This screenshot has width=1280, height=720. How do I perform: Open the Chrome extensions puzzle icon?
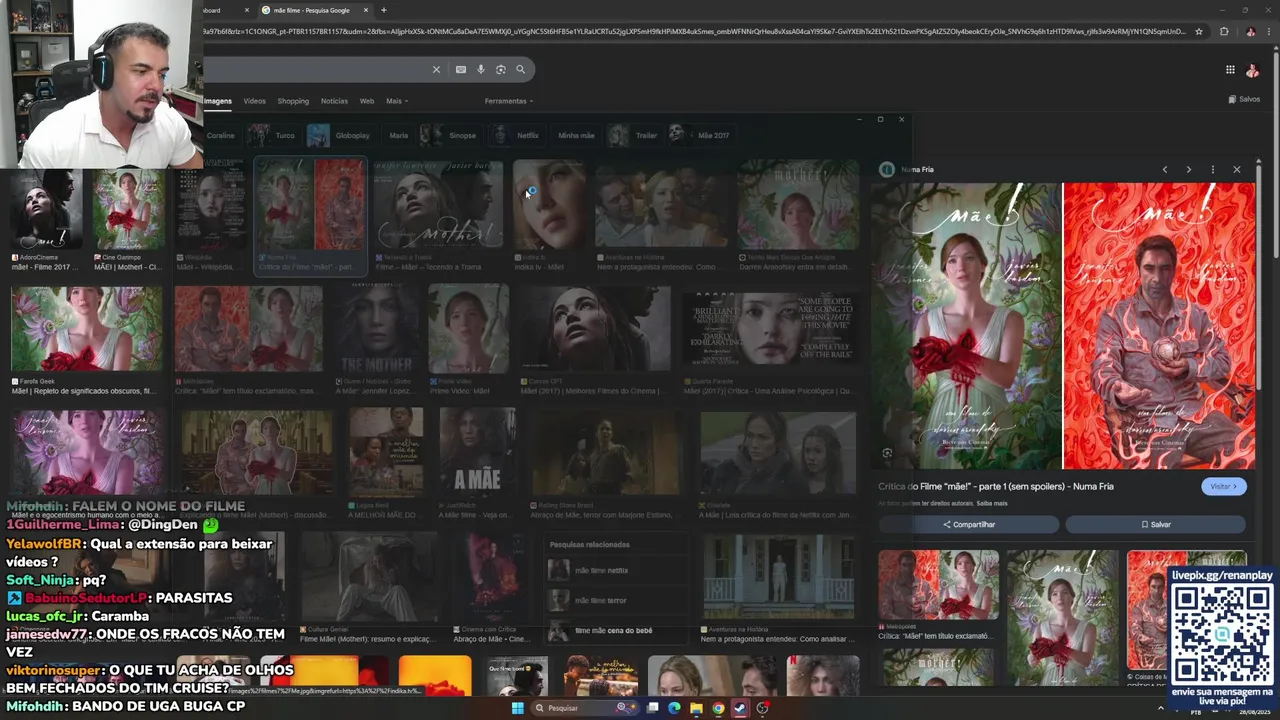pyautogui.click(x=1224, y=32)
